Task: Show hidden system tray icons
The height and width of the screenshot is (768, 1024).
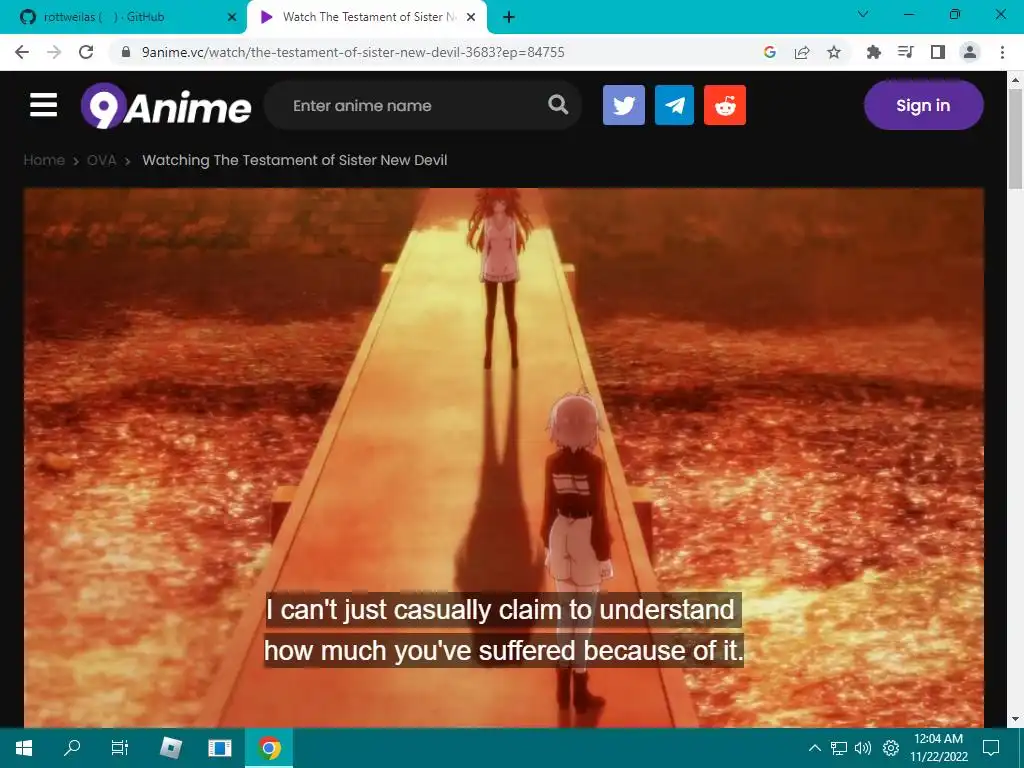Action: click(x=815, y=748)
